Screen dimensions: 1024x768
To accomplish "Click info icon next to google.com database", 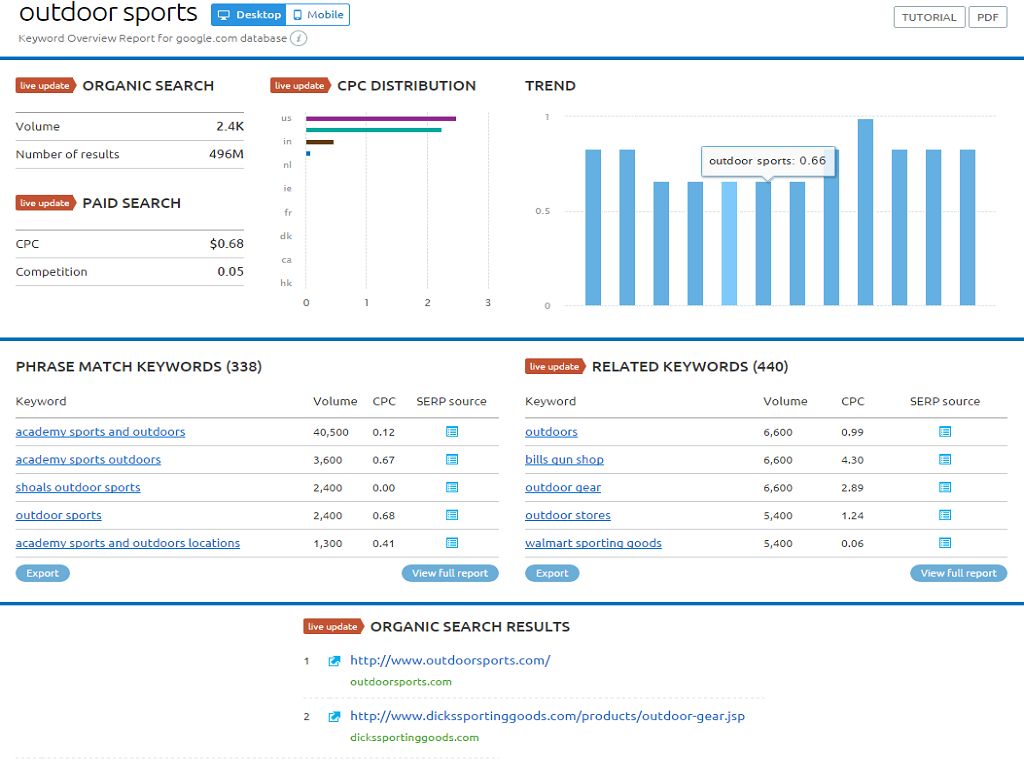I will (x=299, y=38).
